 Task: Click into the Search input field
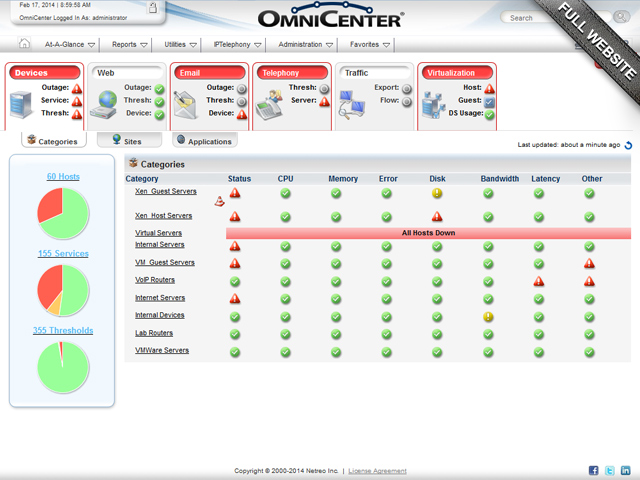pos(555,18)
